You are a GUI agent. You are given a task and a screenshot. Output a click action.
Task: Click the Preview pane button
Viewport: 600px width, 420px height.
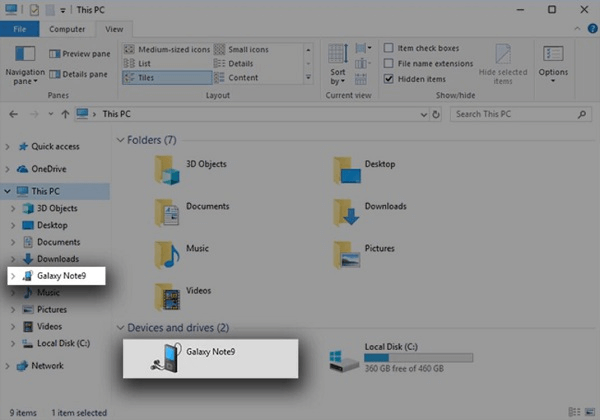point(84,53)
